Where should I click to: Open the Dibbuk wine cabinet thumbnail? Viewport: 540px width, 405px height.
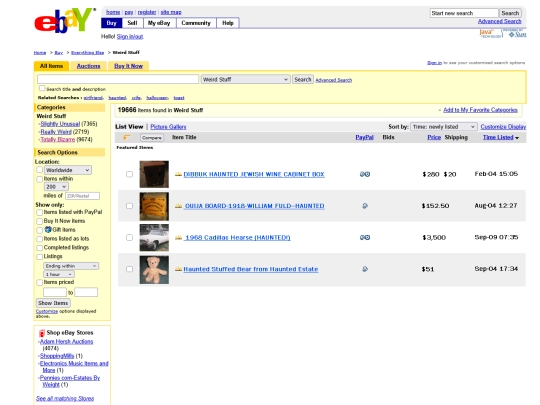(x=154, y=174)
